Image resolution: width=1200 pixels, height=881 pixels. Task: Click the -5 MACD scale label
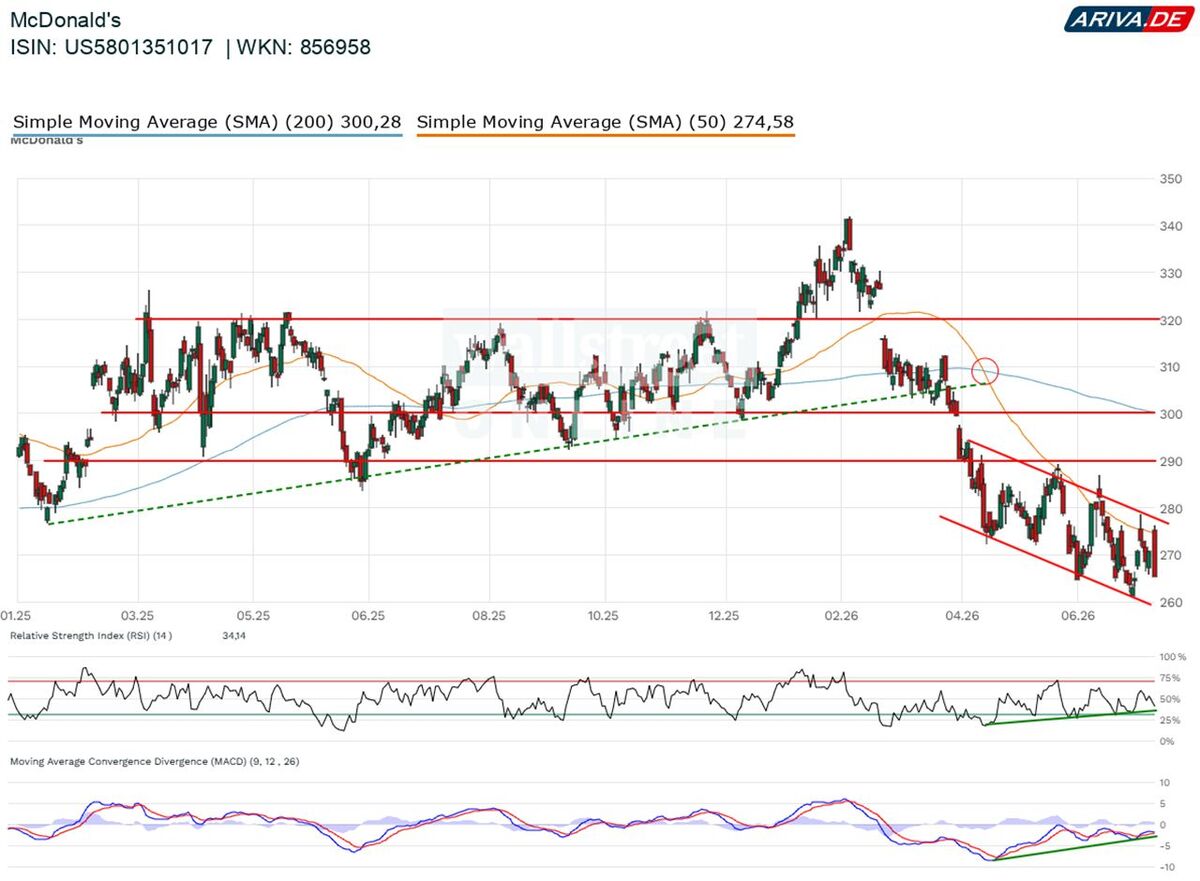point(1164,846)
